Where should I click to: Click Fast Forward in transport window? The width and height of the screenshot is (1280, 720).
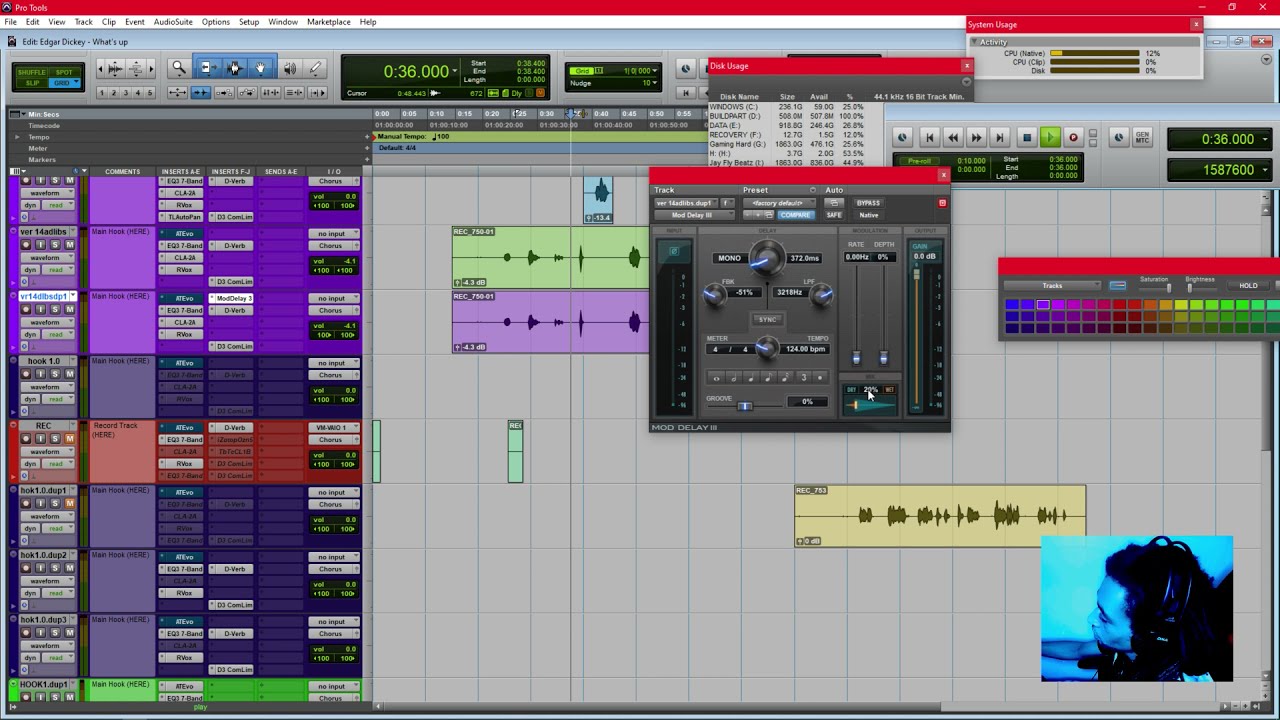click(x=977, y=138)
